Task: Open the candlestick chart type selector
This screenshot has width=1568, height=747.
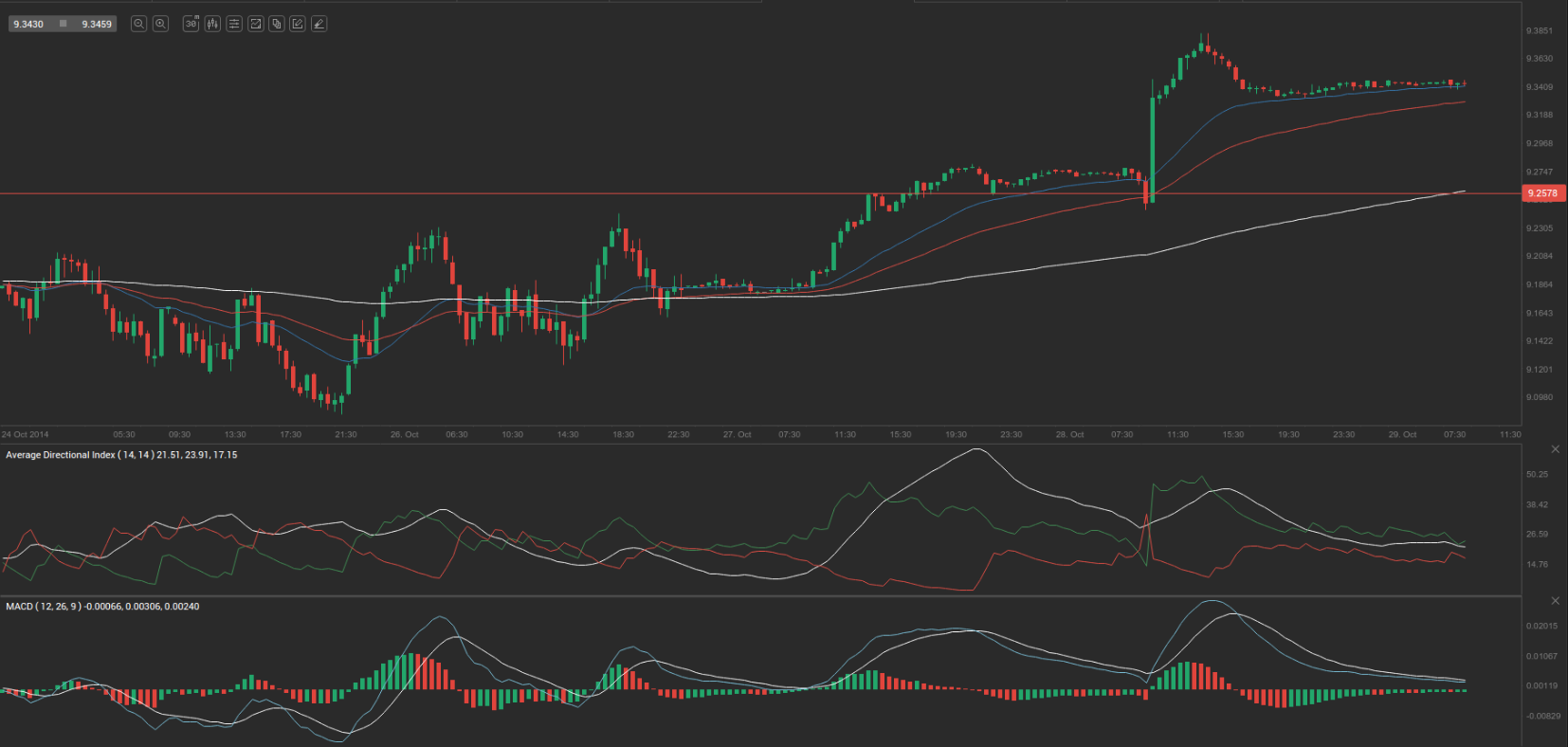Action: pos(212,24)
